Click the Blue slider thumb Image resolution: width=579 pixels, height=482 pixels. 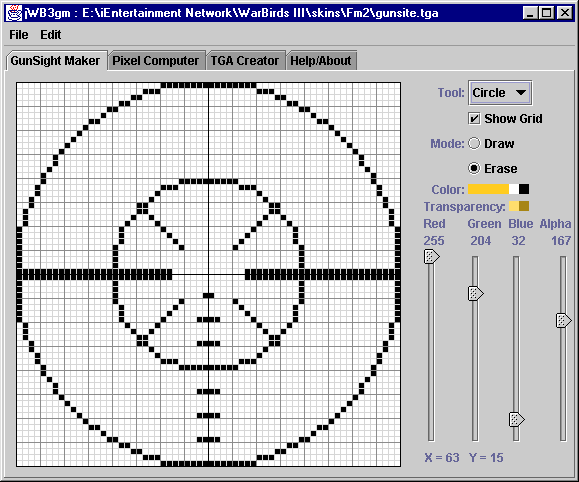517,420
